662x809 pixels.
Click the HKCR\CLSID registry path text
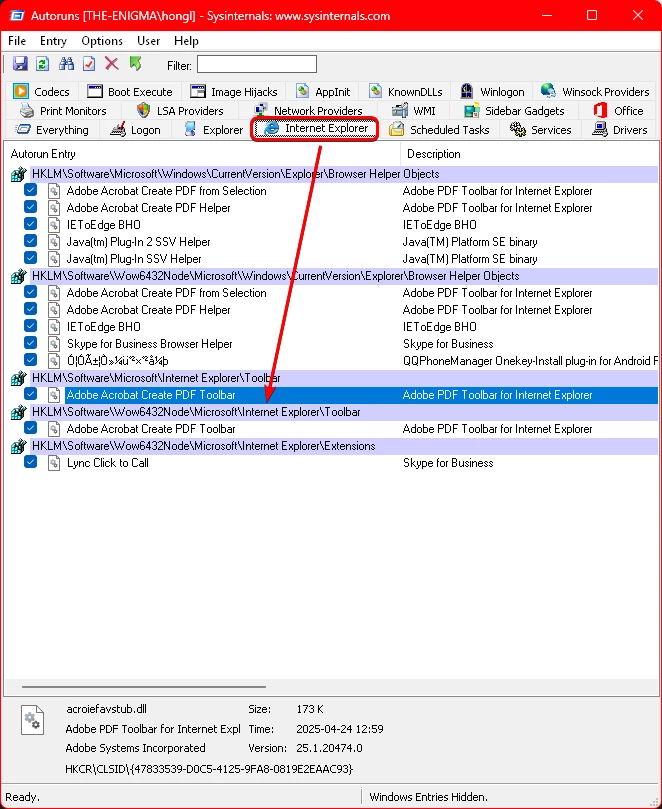point(209,769)
